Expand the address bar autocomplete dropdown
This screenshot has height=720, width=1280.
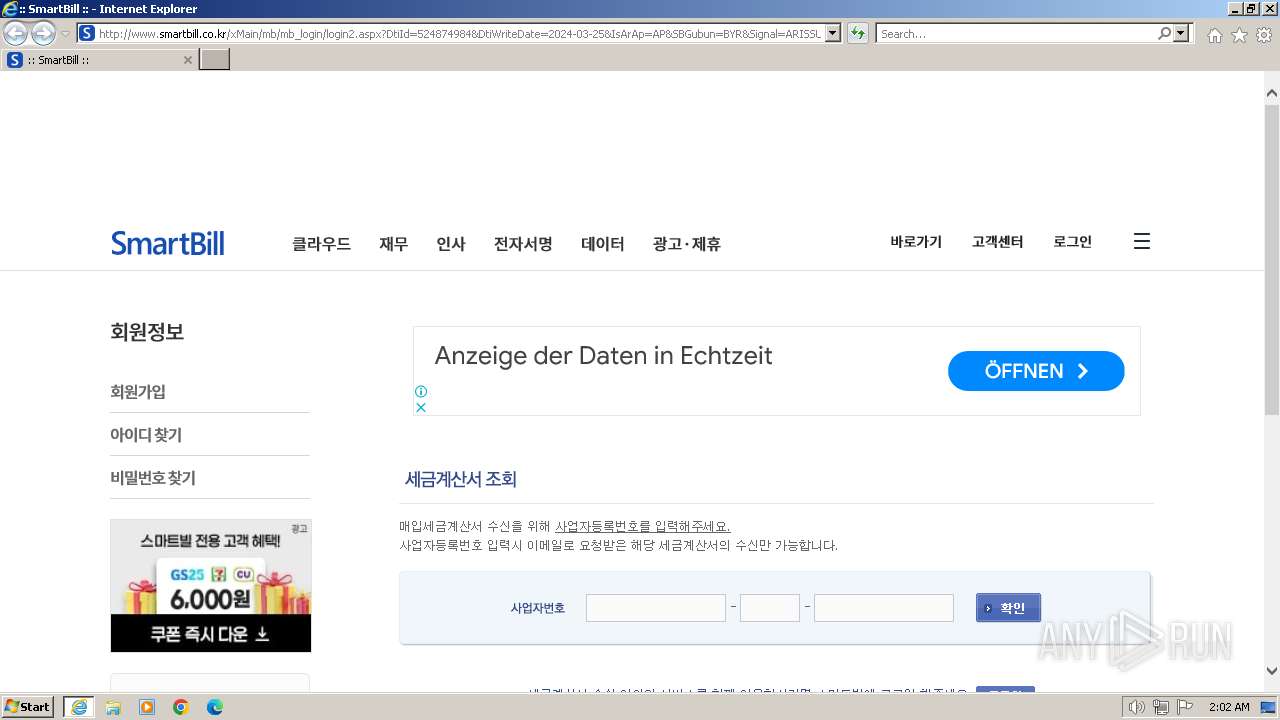pos(833,33)
